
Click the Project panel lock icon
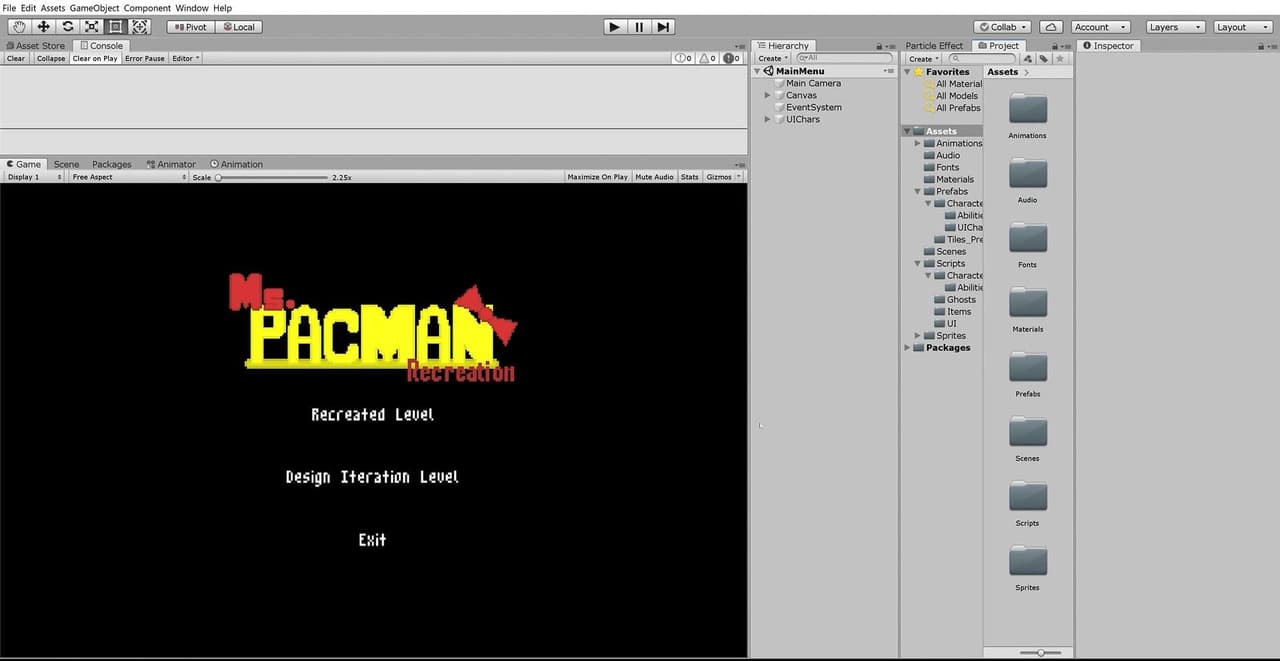[x=1055, y=46]
